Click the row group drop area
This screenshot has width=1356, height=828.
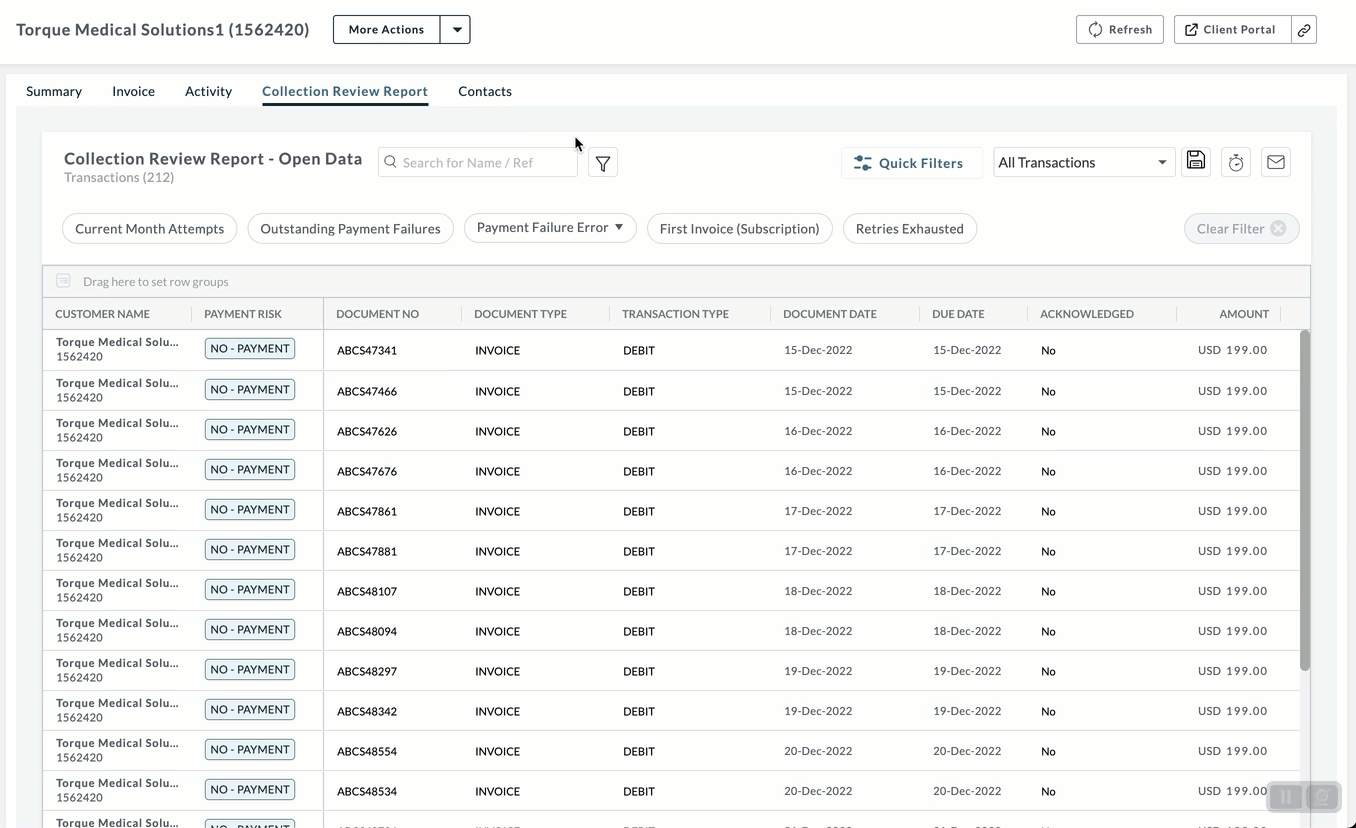(676, 281)
